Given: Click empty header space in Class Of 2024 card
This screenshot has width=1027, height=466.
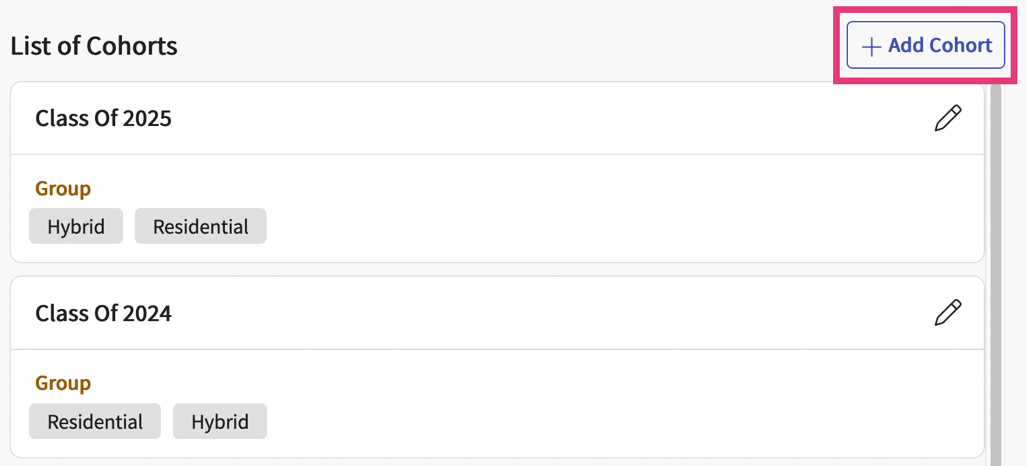Looking at the screenshot, I should [550, 313].
